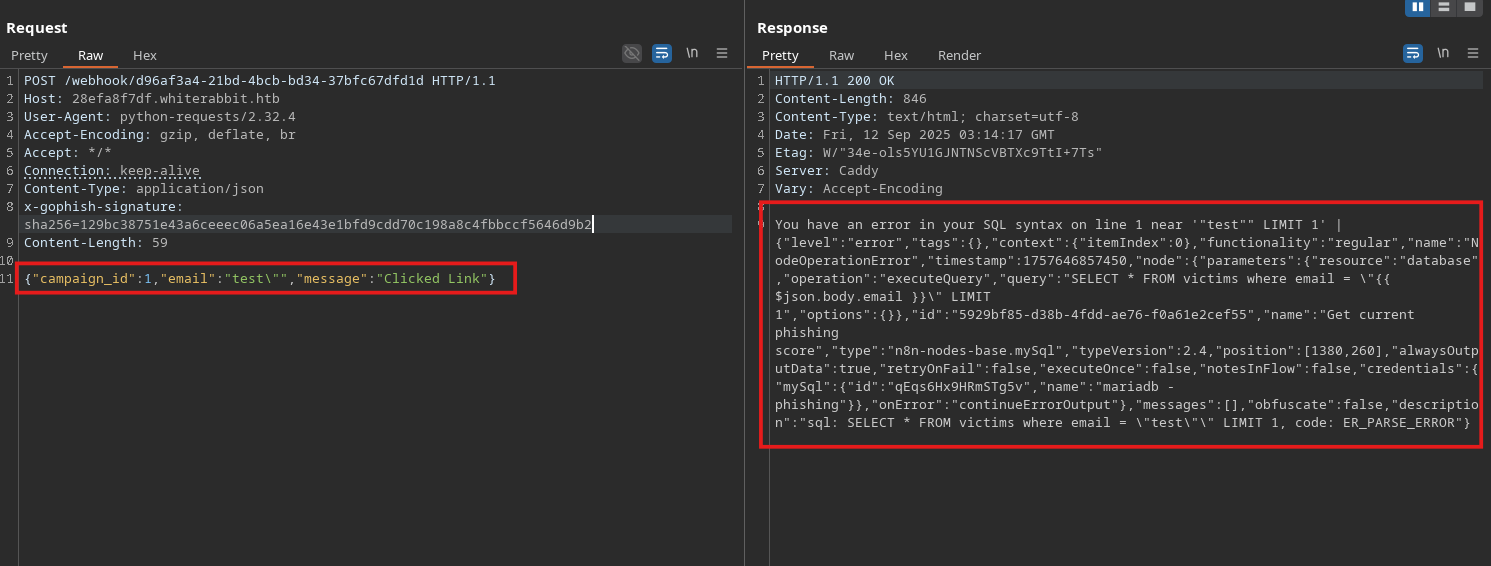Switch to side-by-side layout view
1491x566 pixels.
(x=1417, y=7)
